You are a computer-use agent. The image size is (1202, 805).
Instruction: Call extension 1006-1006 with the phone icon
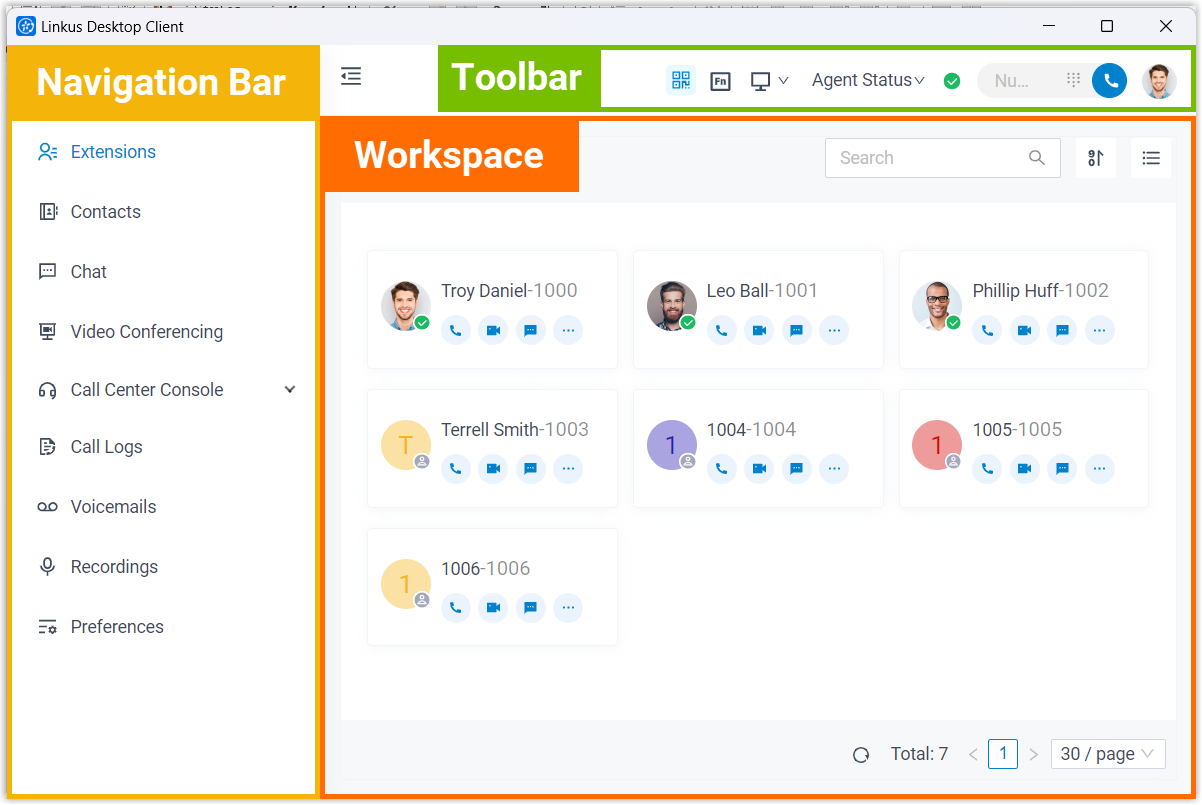[x=456, y=607]
